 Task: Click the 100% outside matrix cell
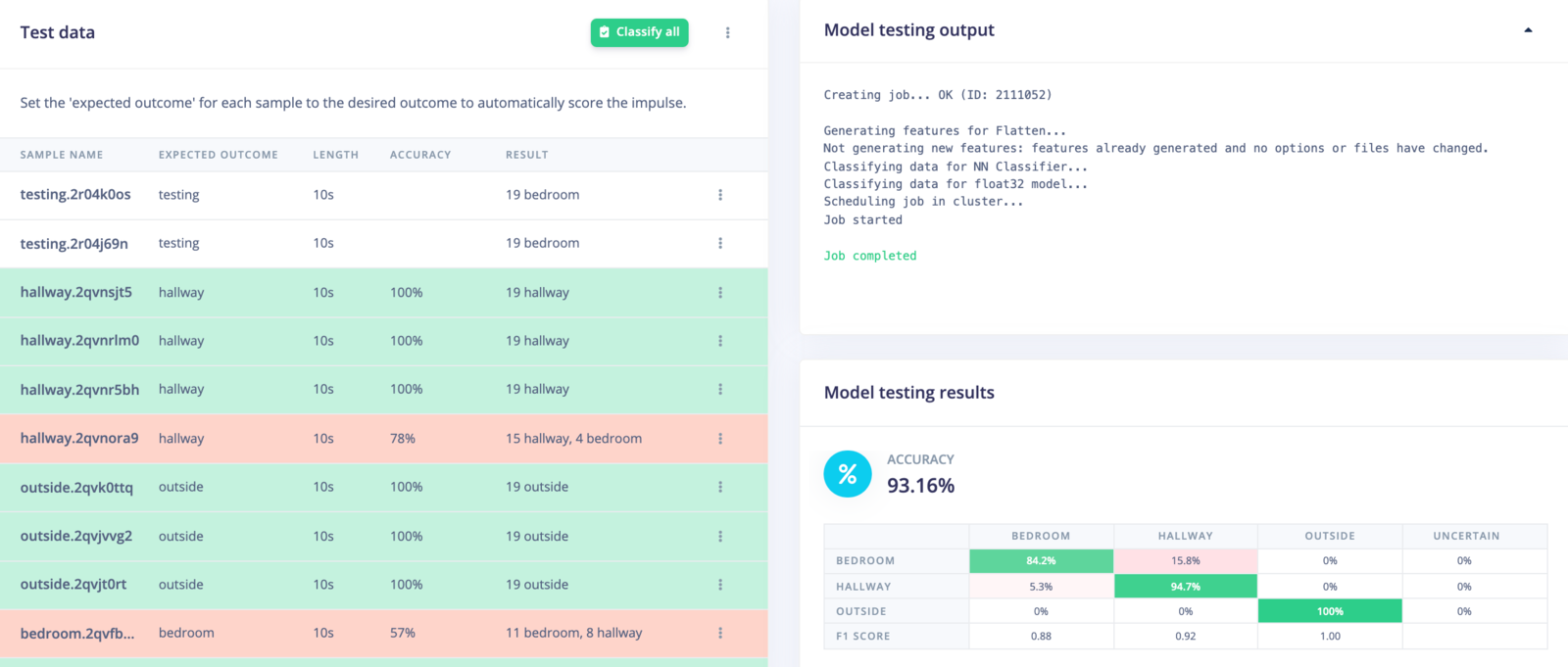(1330, 611)
